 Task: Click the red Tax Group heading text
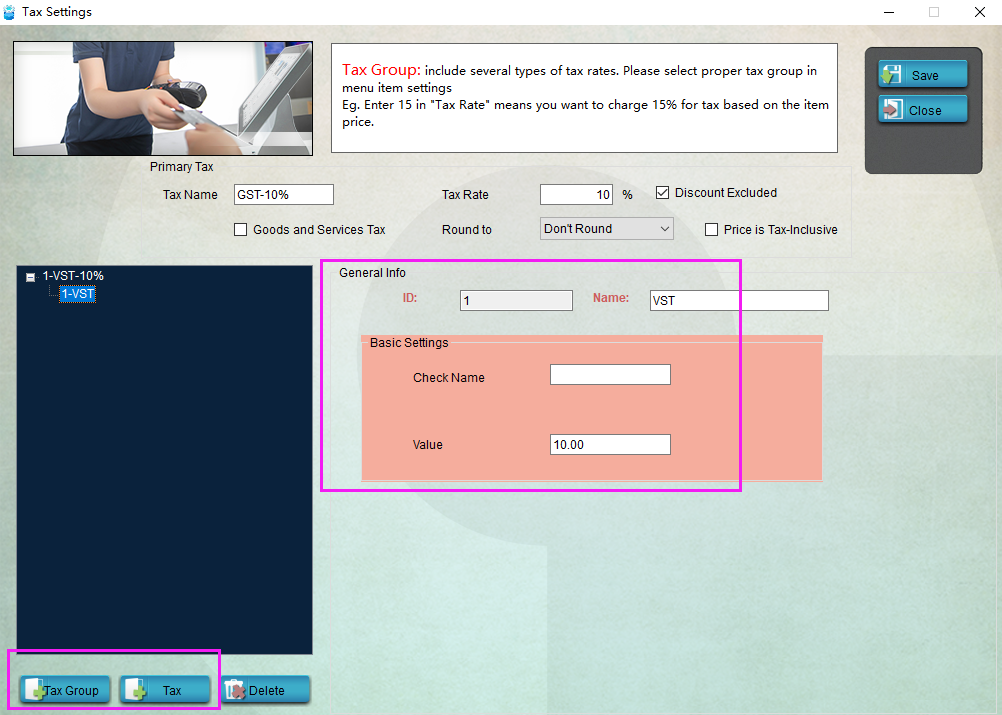[x=381, y=70]
